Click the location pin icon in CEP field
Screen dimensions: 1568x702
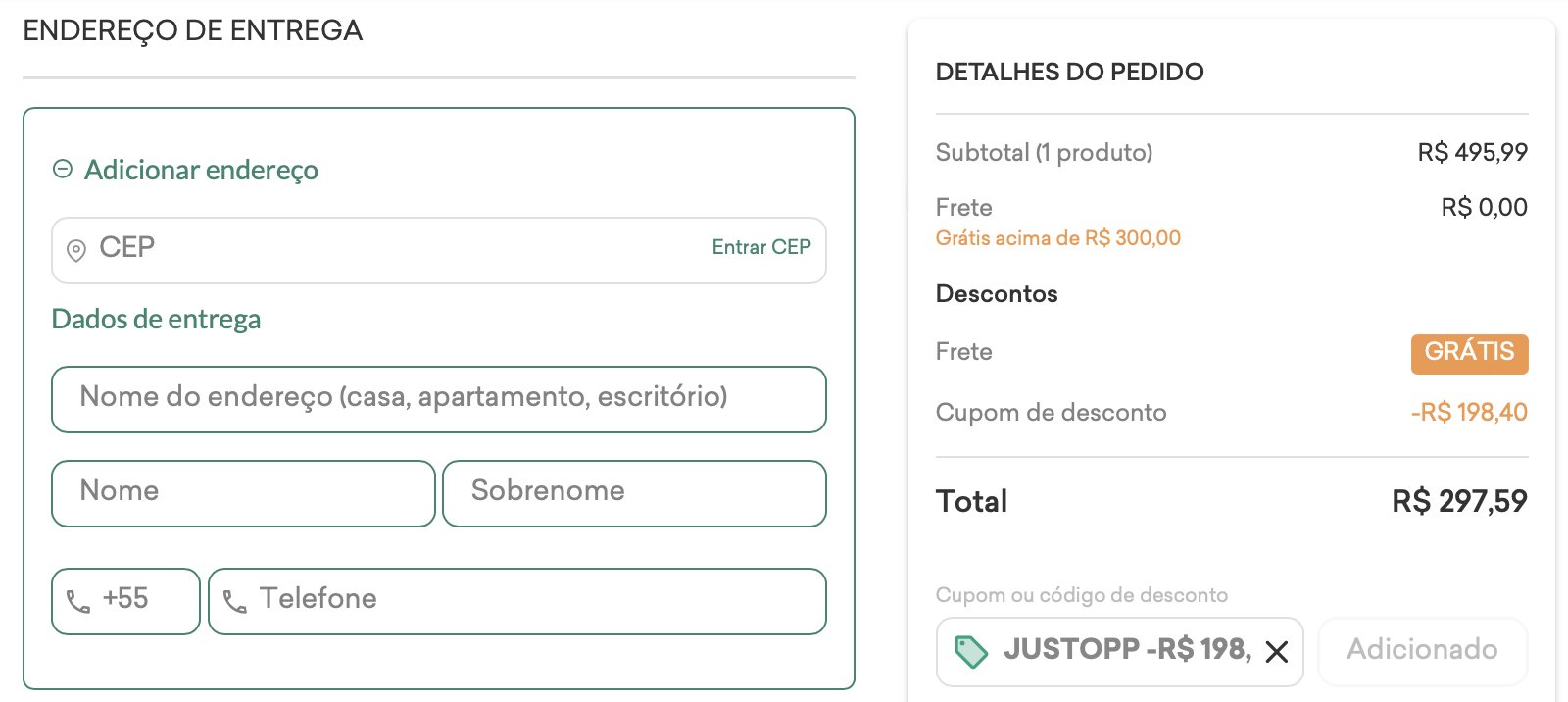pos(75,251)
